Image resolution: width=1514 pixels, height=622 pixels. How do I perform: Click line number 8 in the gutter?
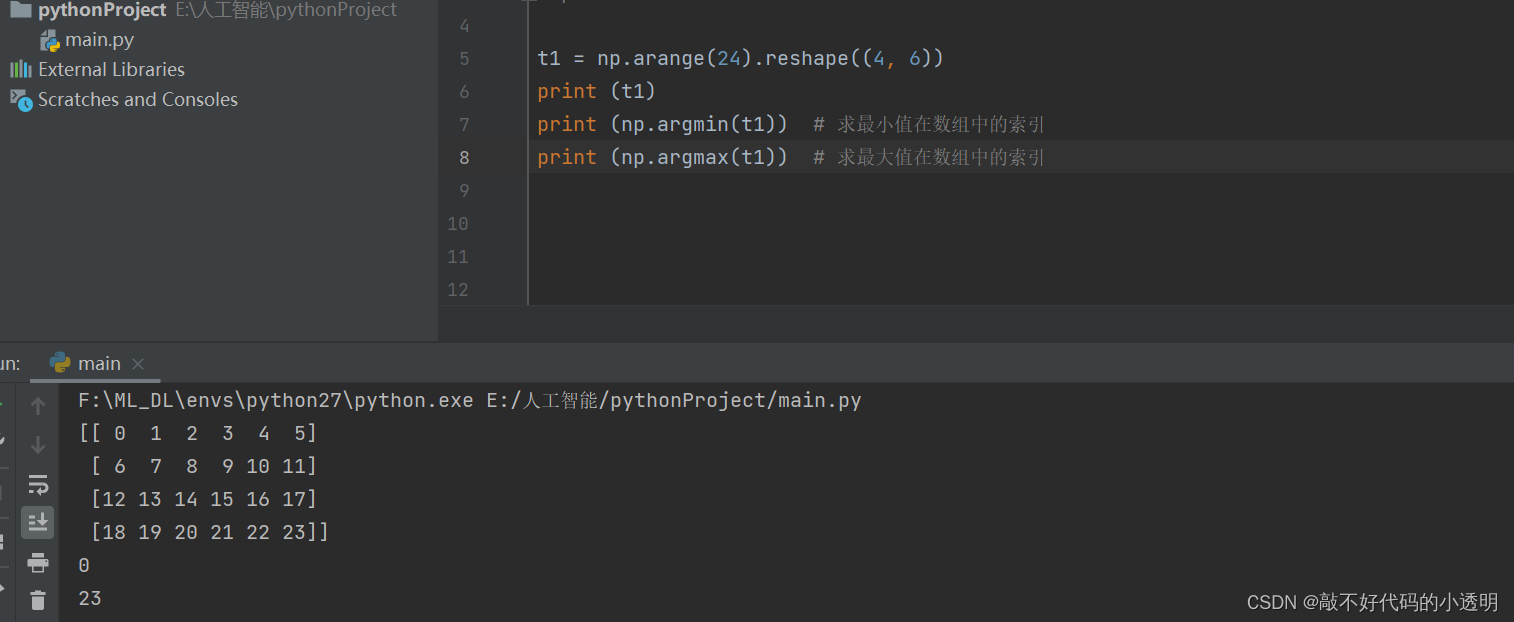(x=463, y=158)
